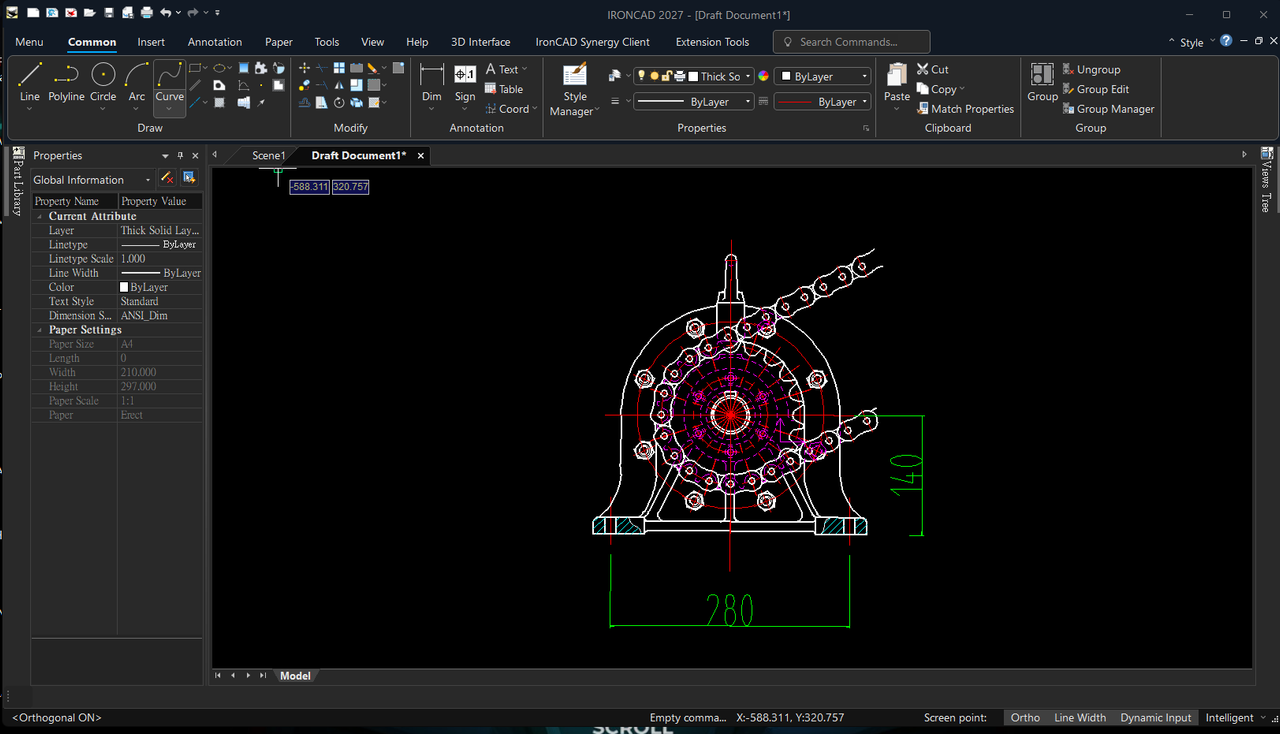
Task: Switch to the Annotation ribbon tab
Action: coord(215,42)
